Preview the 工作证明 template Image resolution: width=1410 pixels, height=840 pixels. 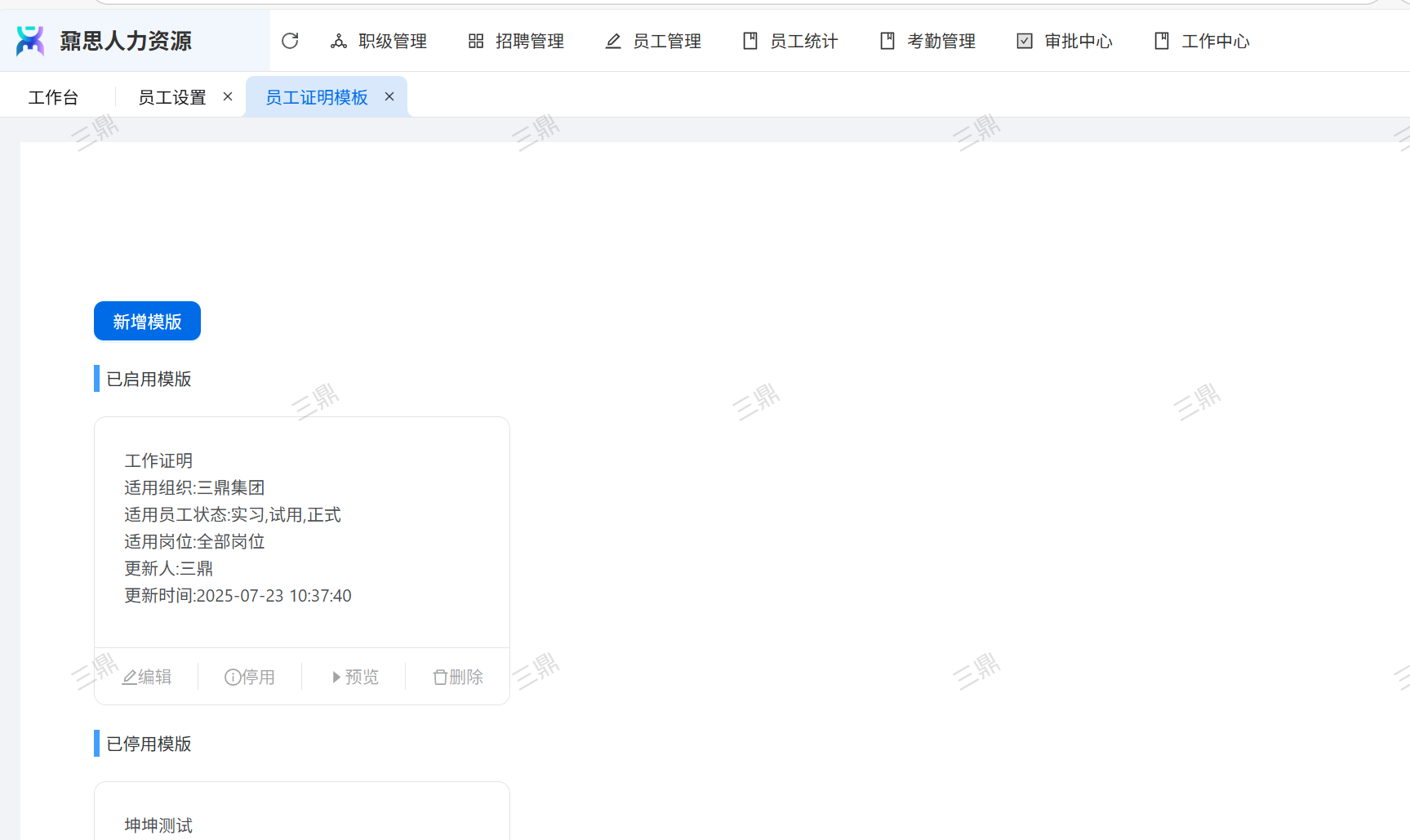354,677
